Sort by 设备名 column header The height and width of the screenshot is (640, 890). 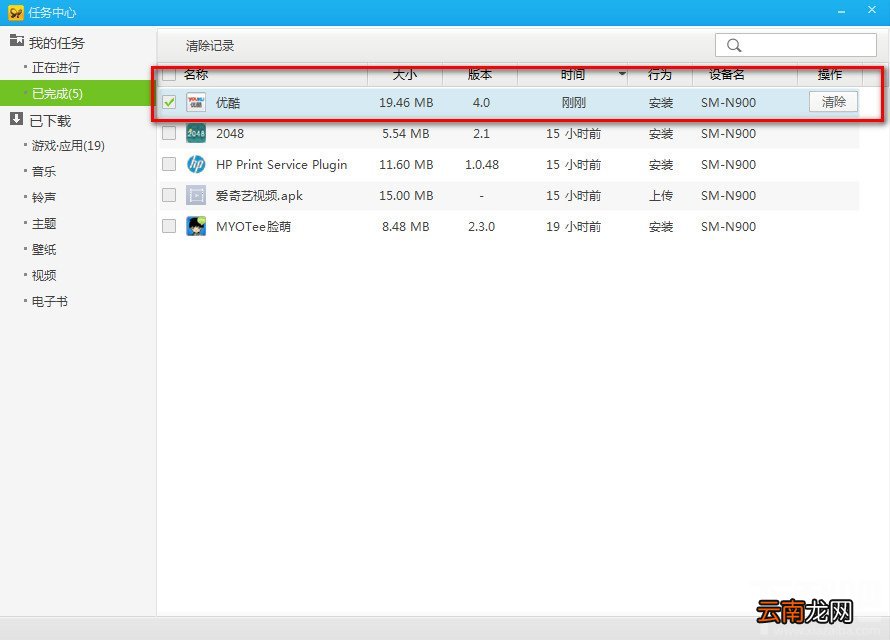tap(727, 74)
